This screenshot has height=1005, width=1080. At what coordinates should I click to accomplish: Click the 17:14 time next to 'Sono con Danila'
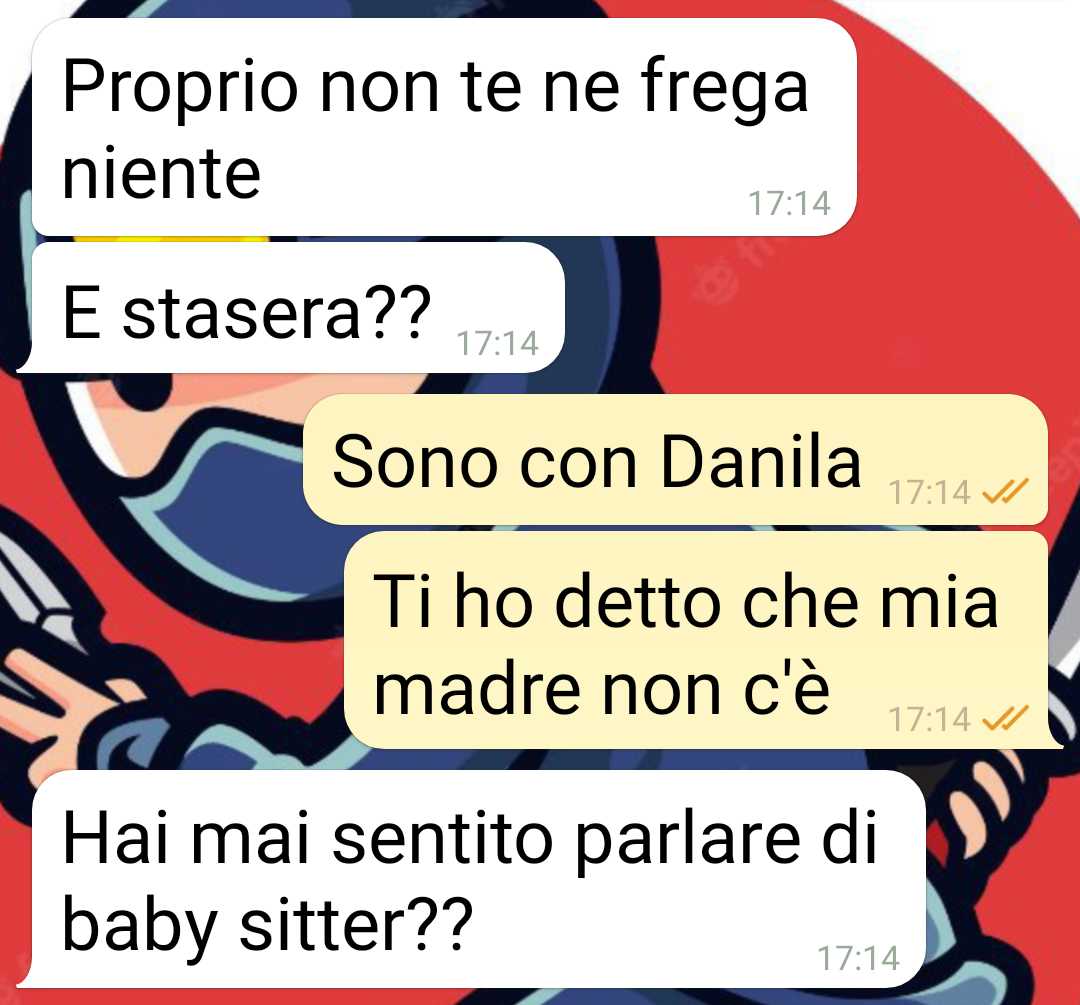click(x=929, y=492)
